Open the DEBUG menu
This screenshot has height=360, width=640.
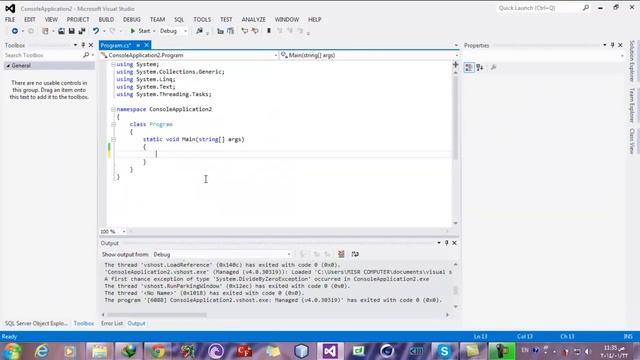tap(132, 20)
